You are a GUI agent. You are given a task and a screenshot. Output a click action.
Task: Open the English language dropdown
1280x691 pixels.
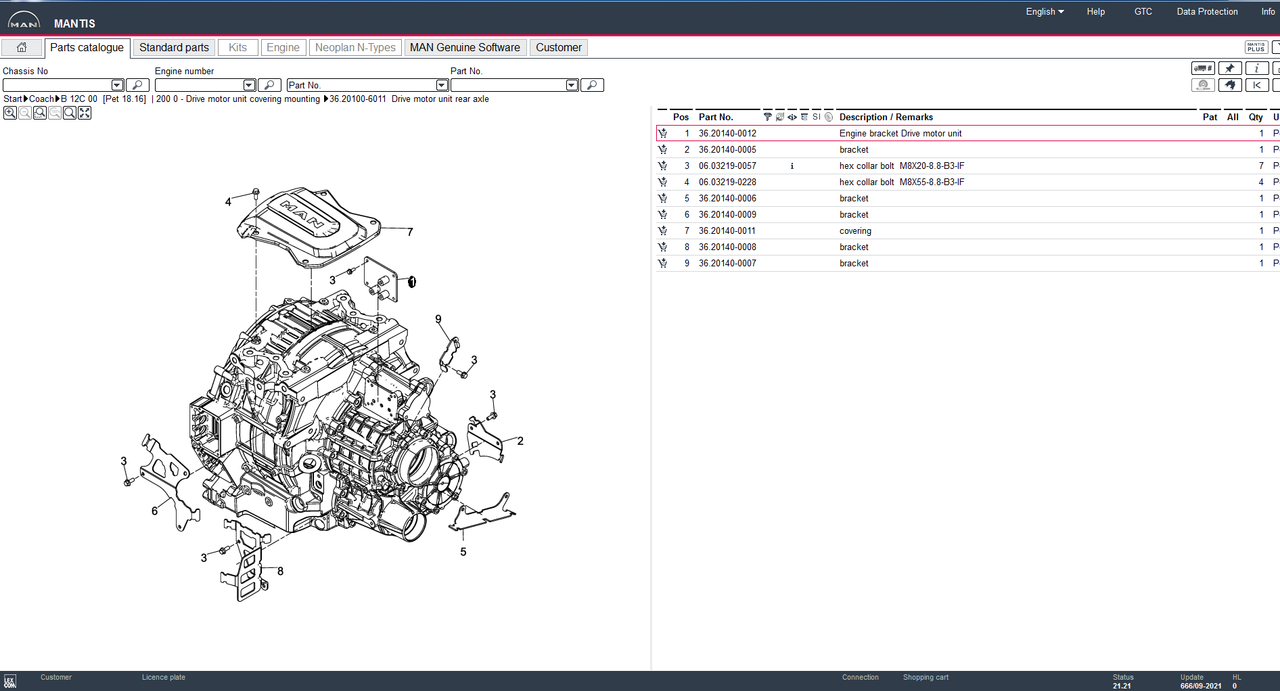tap(1045, 12)
